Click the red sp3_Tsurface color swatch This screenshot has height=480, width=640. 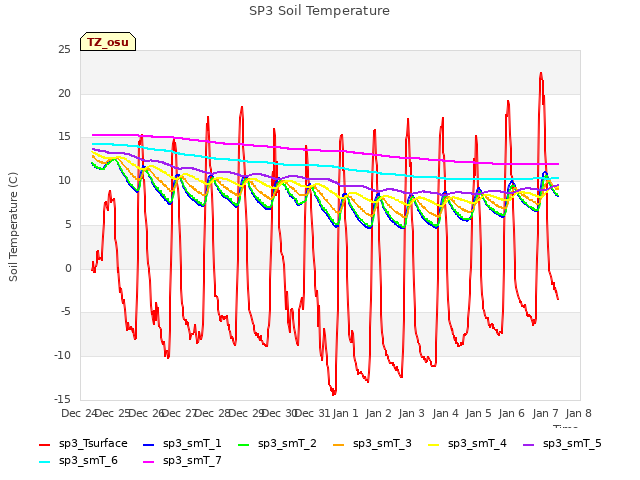pos(44,444)
